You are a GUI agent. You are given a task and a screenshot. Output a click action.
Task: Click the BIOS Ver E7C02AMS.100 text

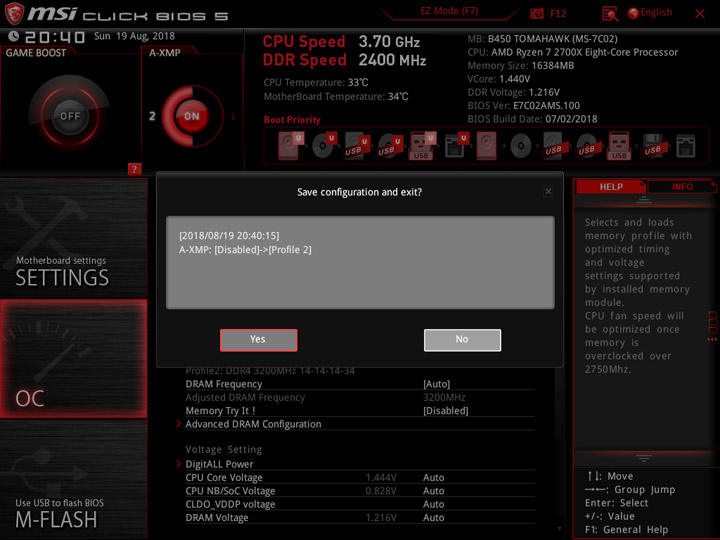pos(523,106)
